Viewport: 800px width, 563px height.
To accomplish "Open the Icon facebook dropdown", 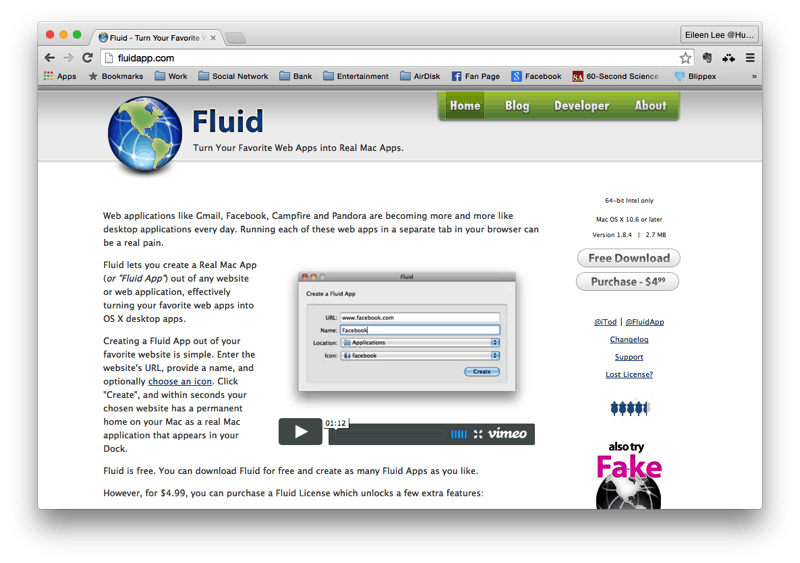I will [420, 355].
